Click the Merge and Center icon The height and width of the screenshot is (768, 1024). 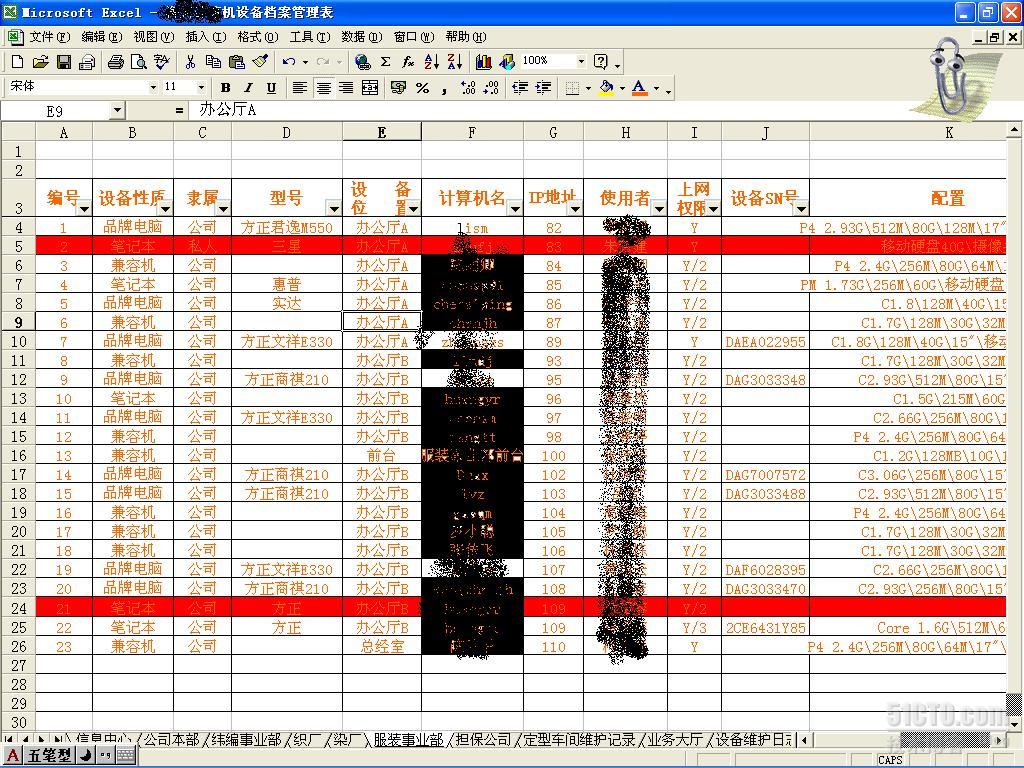[x=370, y=88]
